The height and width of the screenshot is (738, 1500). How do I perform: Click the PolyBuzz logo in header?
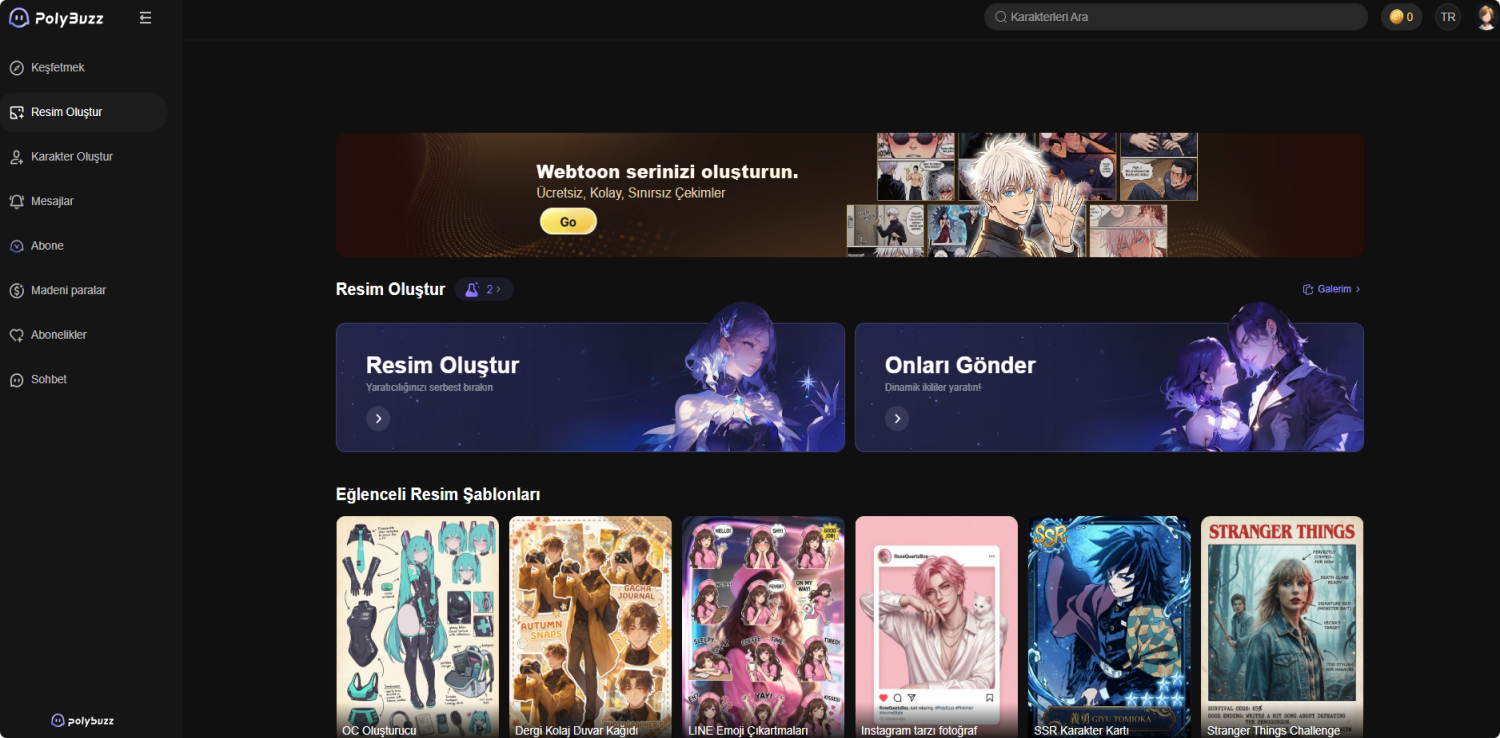coord(56,18)
